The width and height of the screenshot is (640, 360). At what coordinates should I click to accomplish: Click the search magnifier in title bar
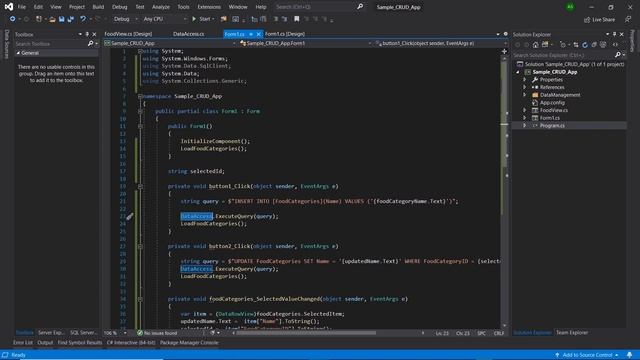pos(360,7)
